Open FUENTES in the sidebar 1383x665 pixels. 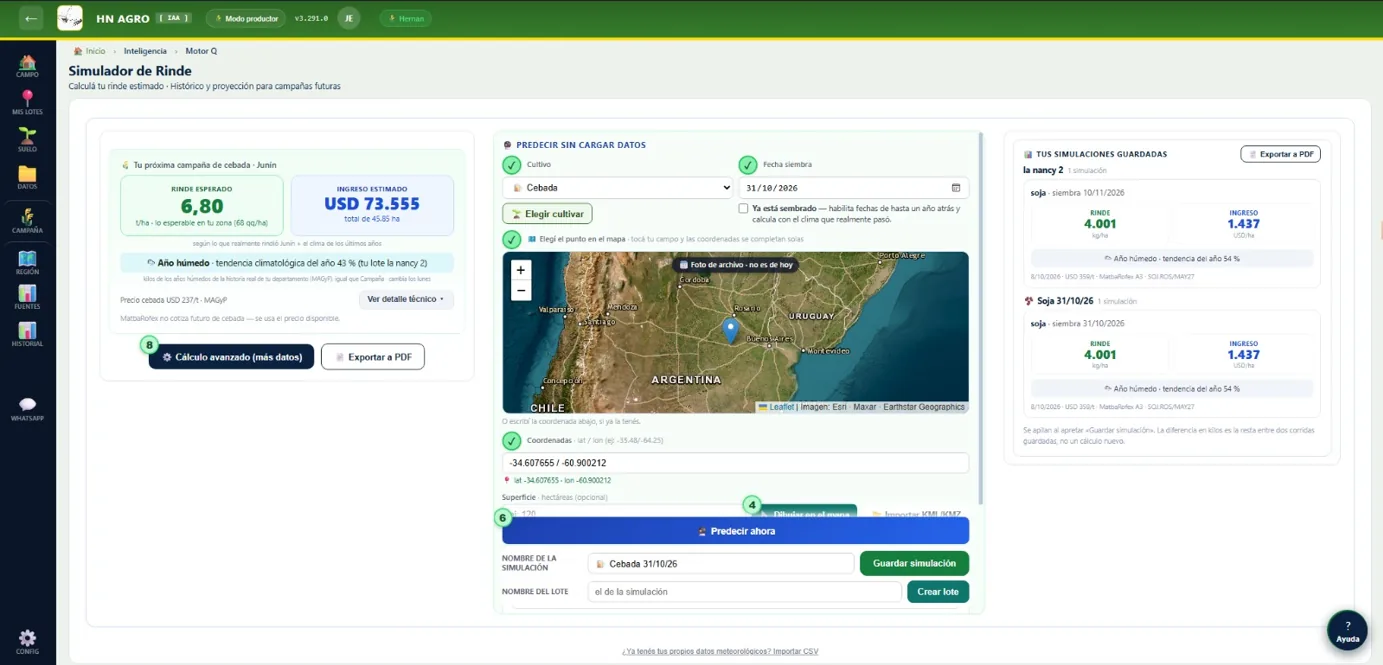coord(27,298)
